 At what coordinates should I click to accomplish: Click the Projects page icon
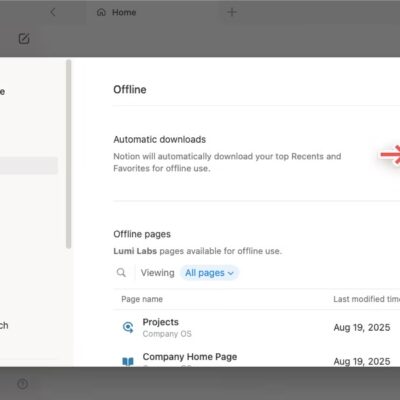[x=128, y=327]
